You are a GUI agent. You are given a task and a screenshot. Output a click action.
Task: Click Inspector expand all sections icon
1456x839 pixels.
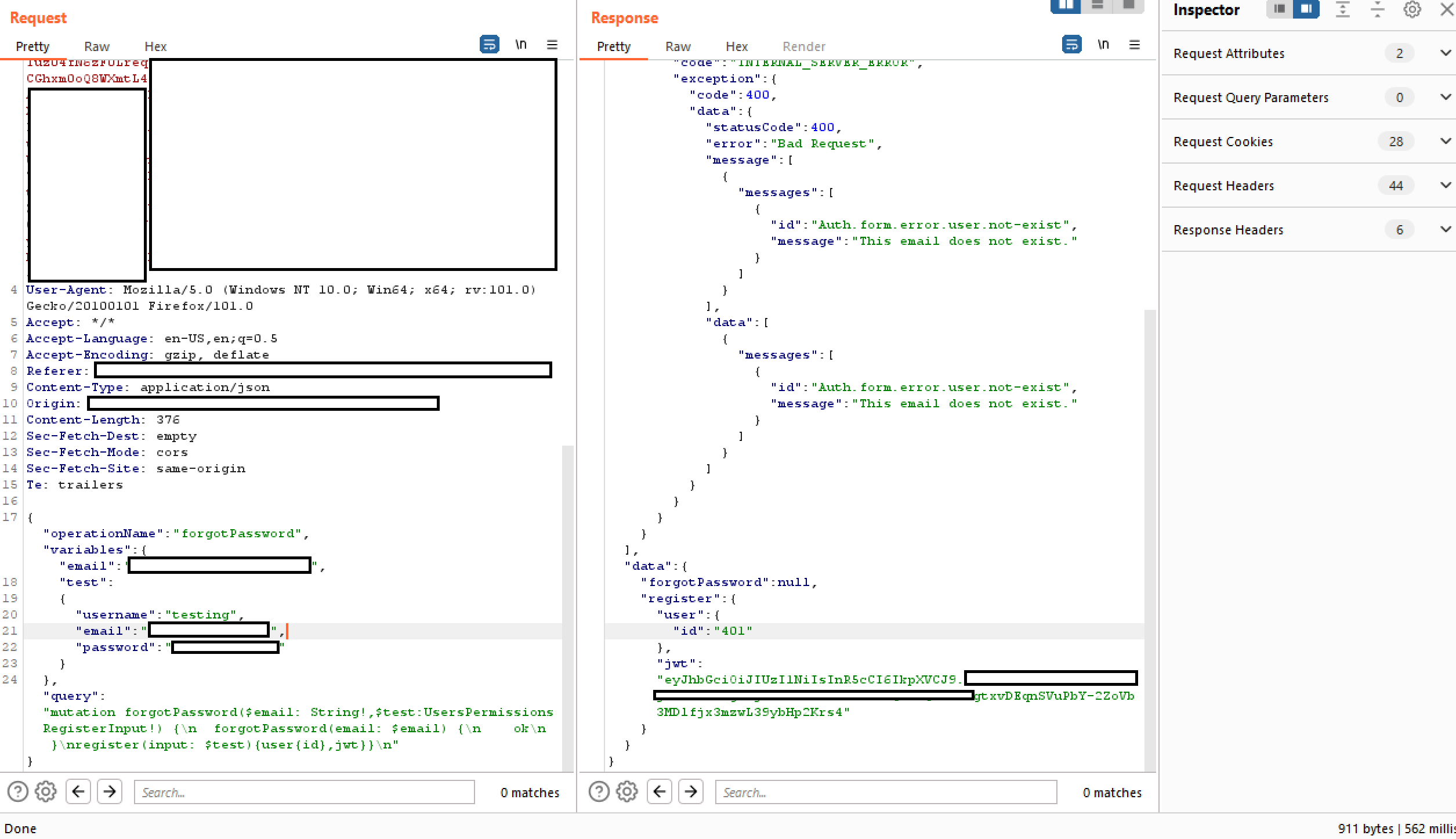[x=1342, y=9]
